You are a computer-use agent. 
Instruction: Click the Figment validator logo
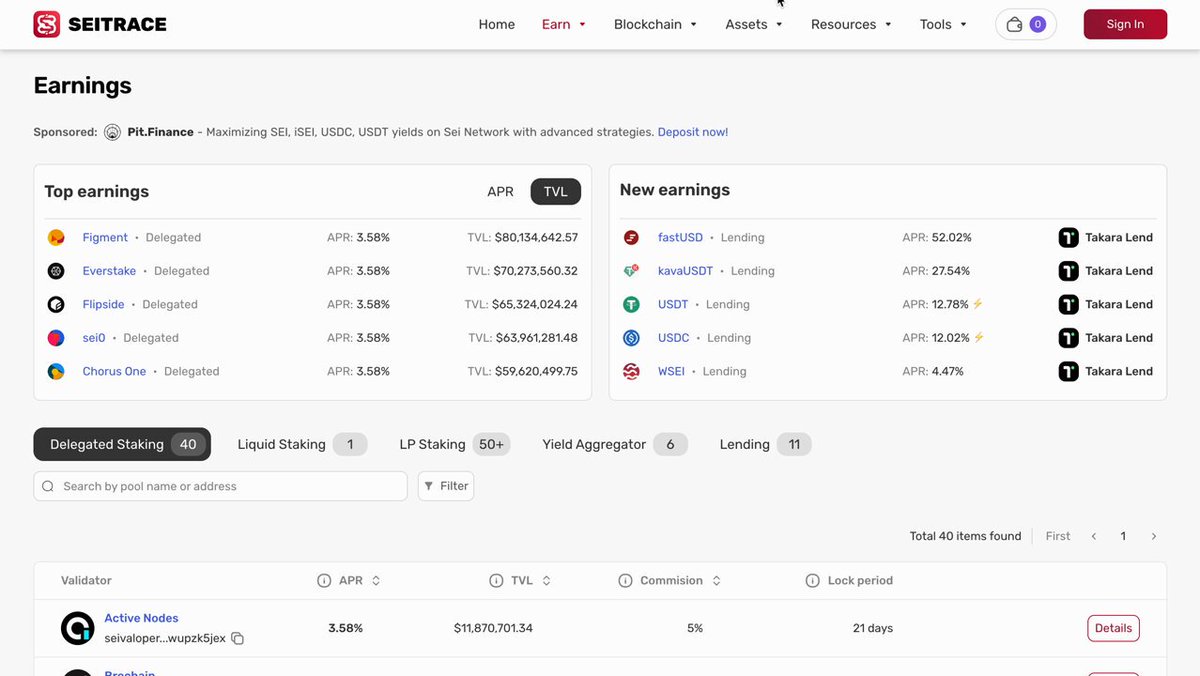(56, 238)
